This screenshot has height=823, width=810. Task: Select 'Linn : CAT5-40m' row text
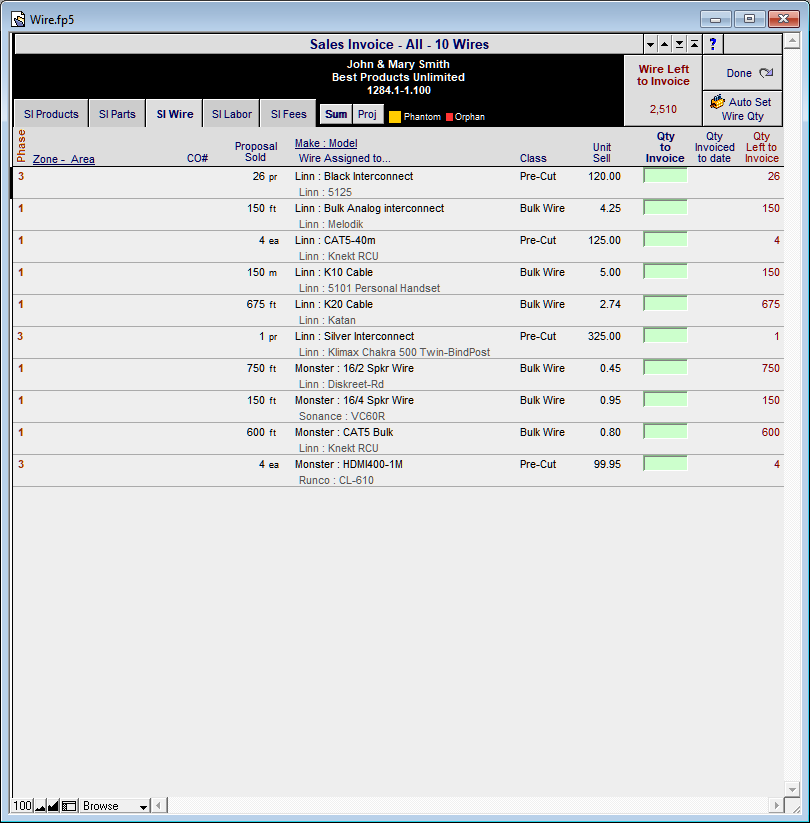(x=335, y=240)
